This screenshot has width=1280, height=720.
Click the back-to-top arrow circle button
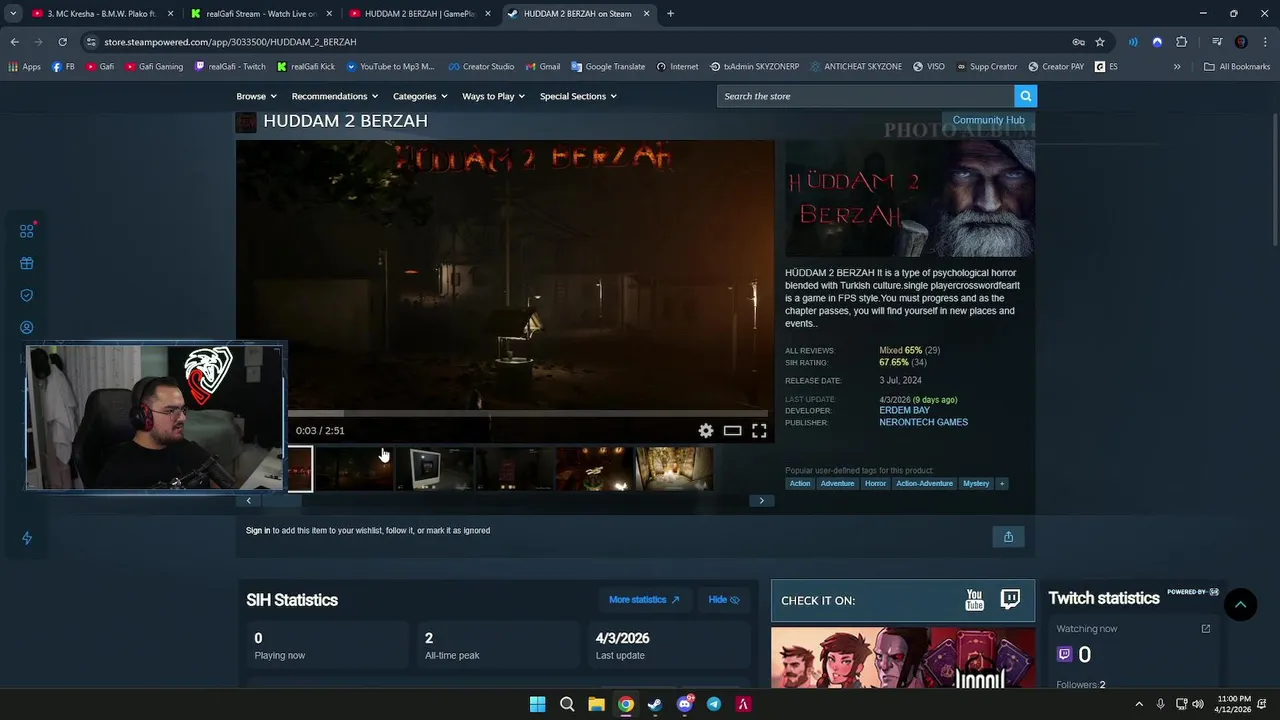point(1240,604)
